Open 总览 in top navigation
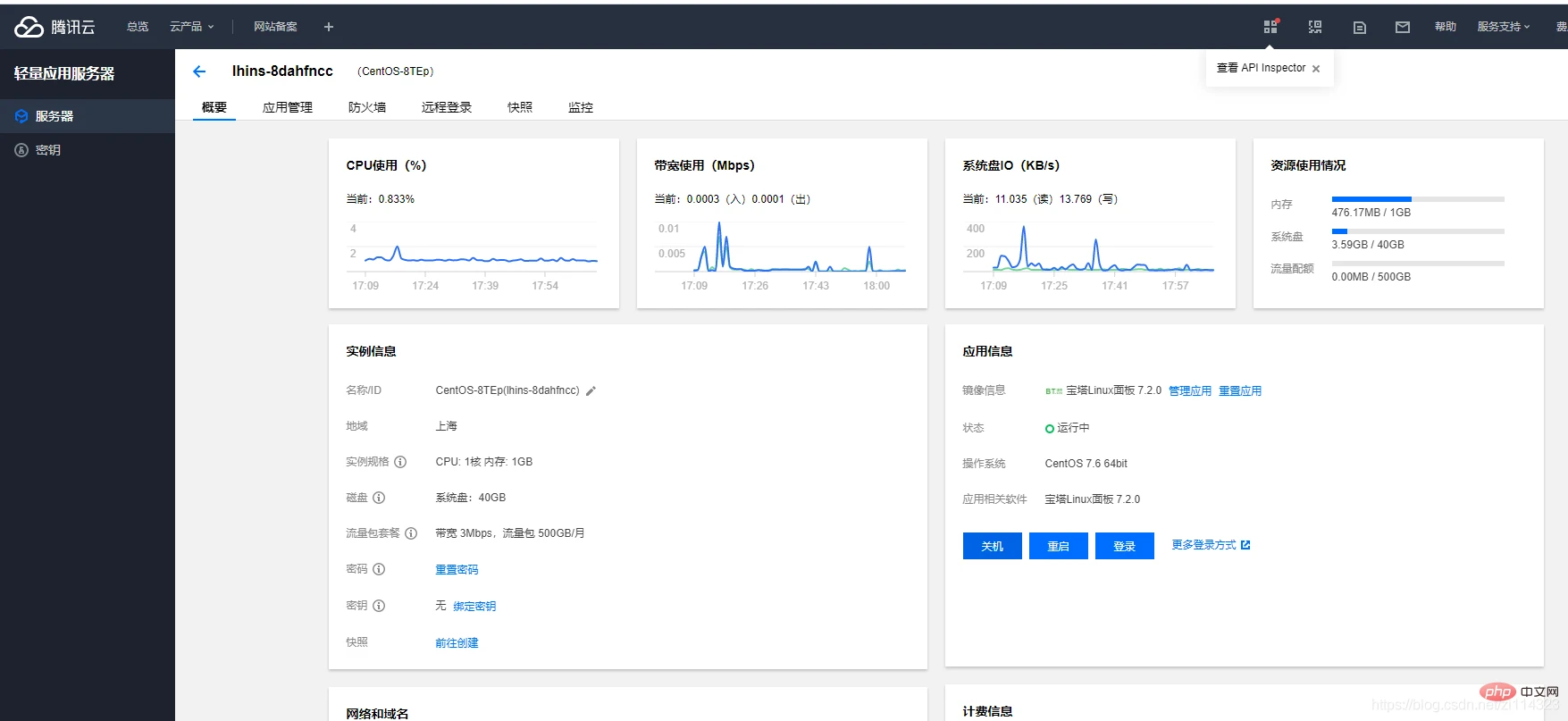Image resolution: width=1568 pixels, height=721 pixels. [x=138, y=27]
